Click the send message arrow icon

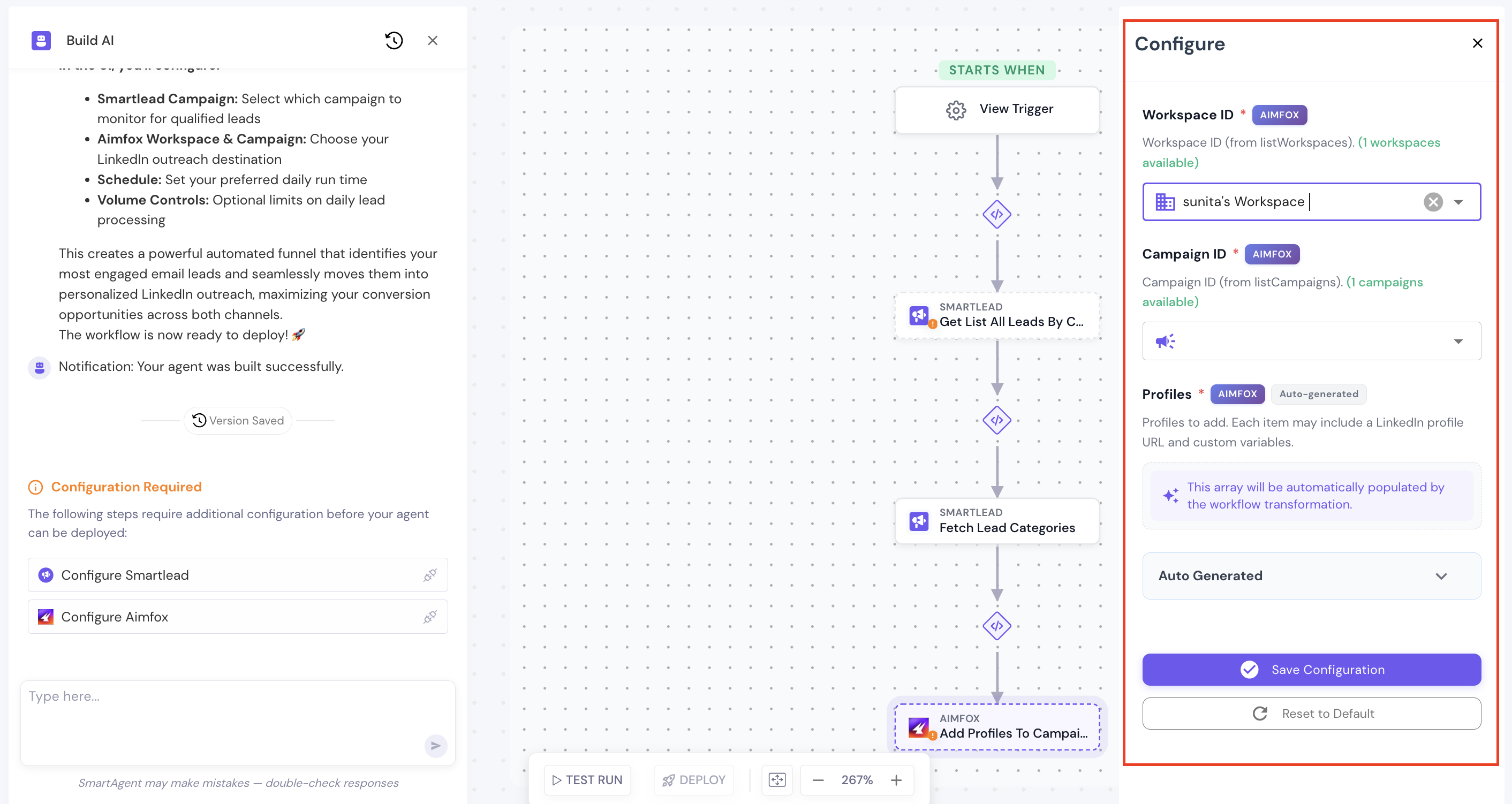point(435,746)
